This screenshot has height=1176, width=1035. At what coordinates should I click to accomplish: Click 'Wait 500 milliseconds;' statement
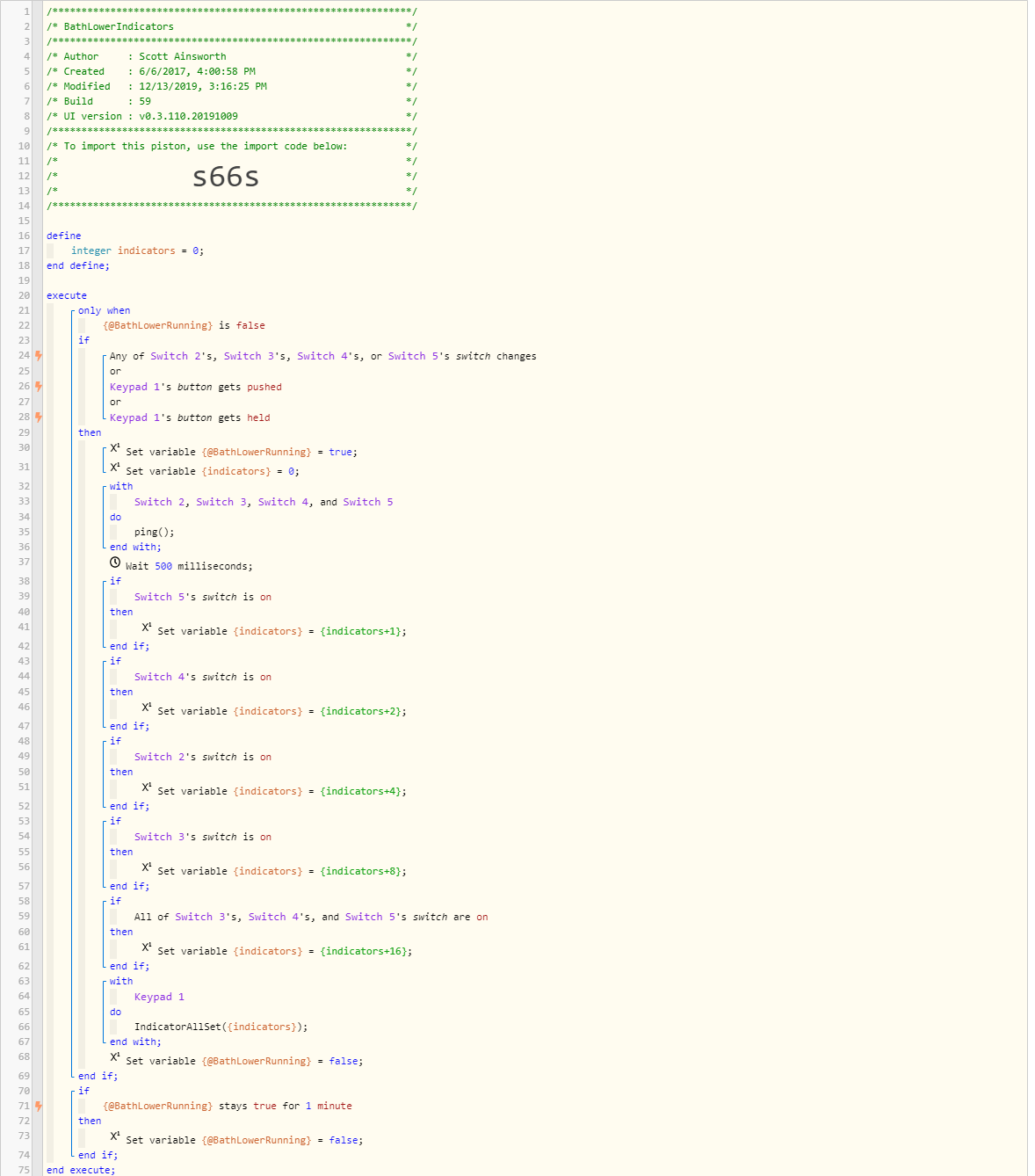pyautogui.click(x=189, y=566)
